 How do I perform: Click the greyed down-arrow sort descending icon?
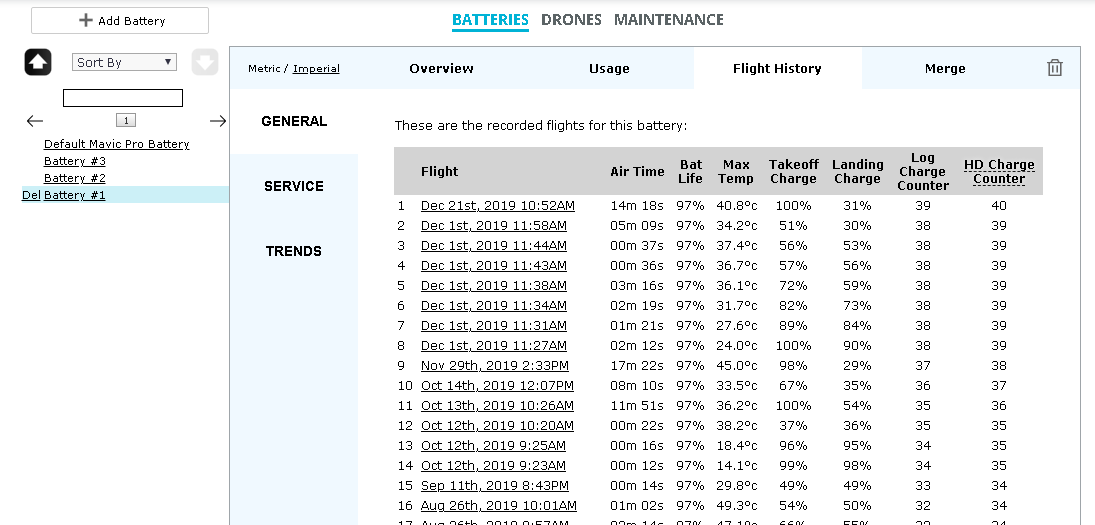pyautogui.click(x=205, y=62)
